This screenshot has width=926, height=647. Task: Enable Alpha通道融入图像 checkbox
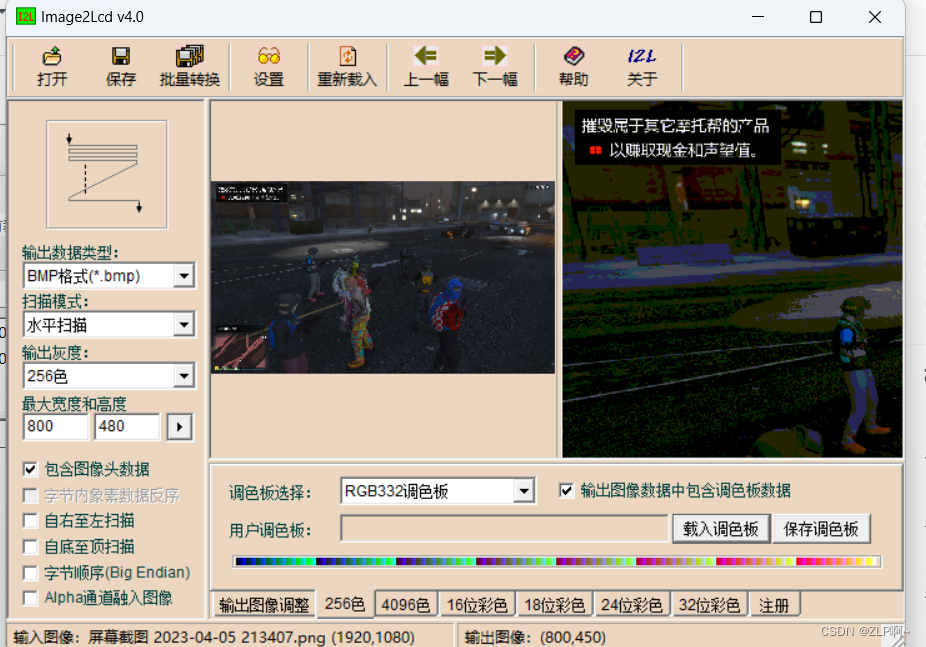coord(30,598)
